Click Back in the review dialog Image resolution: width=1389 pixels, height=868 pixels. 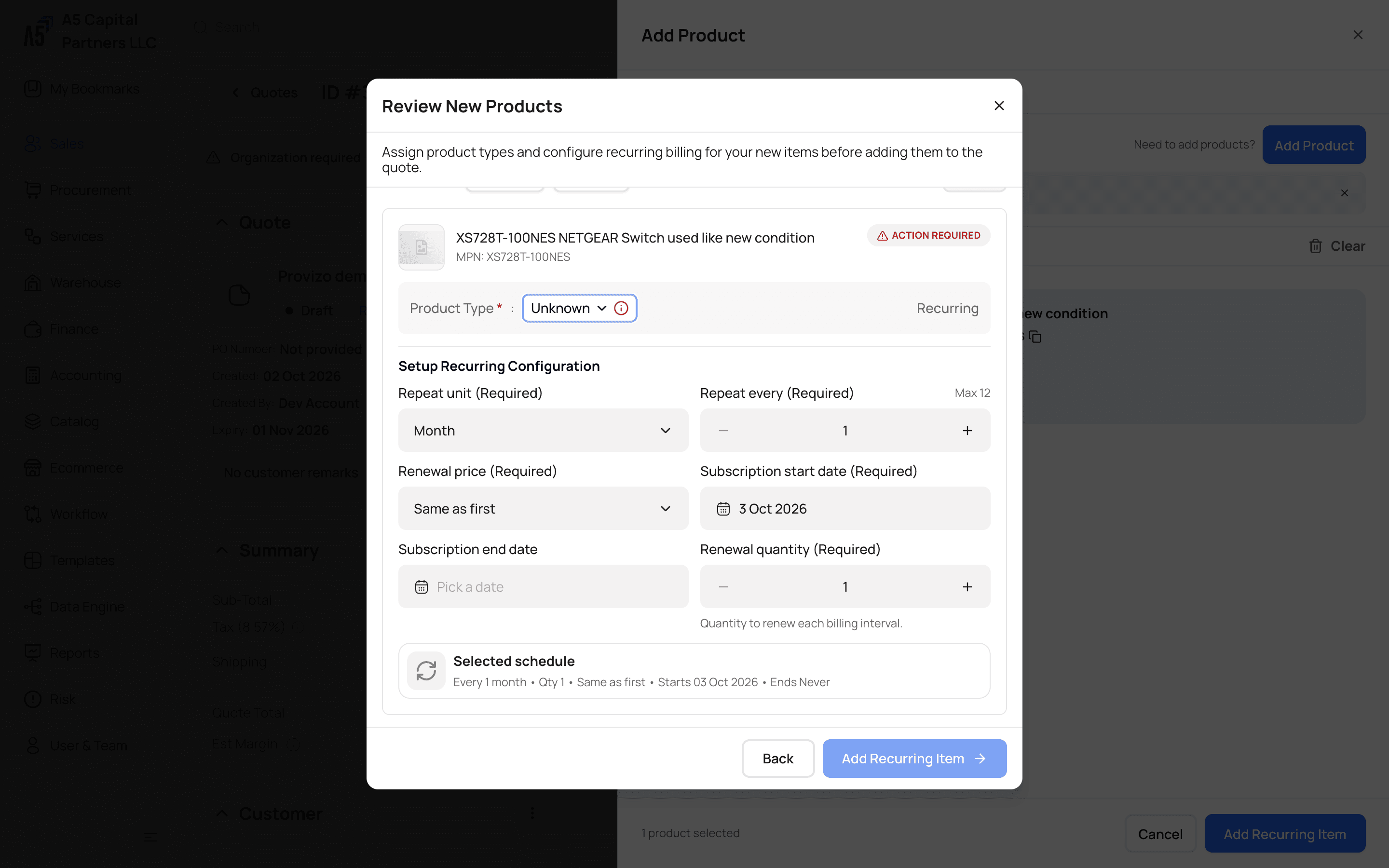[778, 759]
